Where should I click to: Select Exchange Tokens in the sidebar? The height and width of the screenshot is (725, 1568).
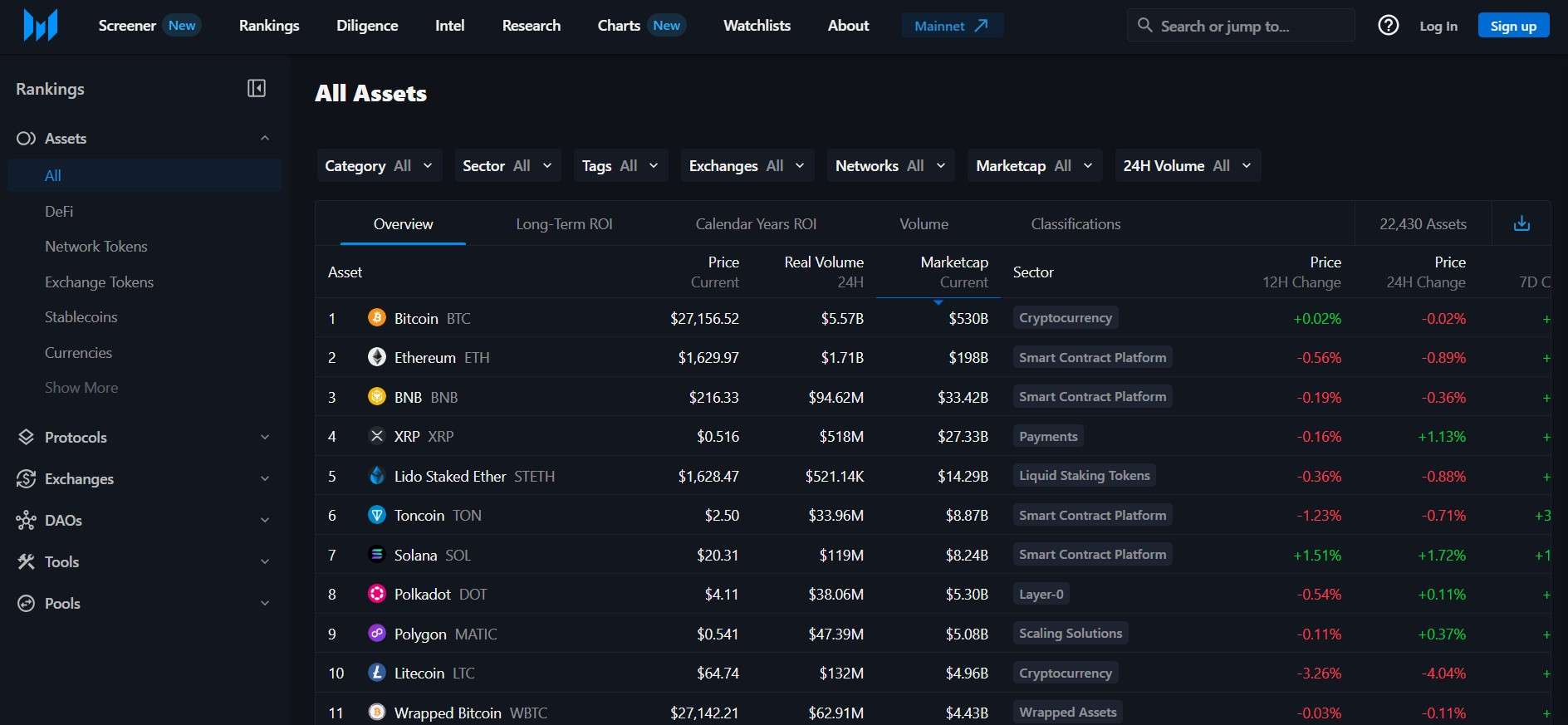100,282
